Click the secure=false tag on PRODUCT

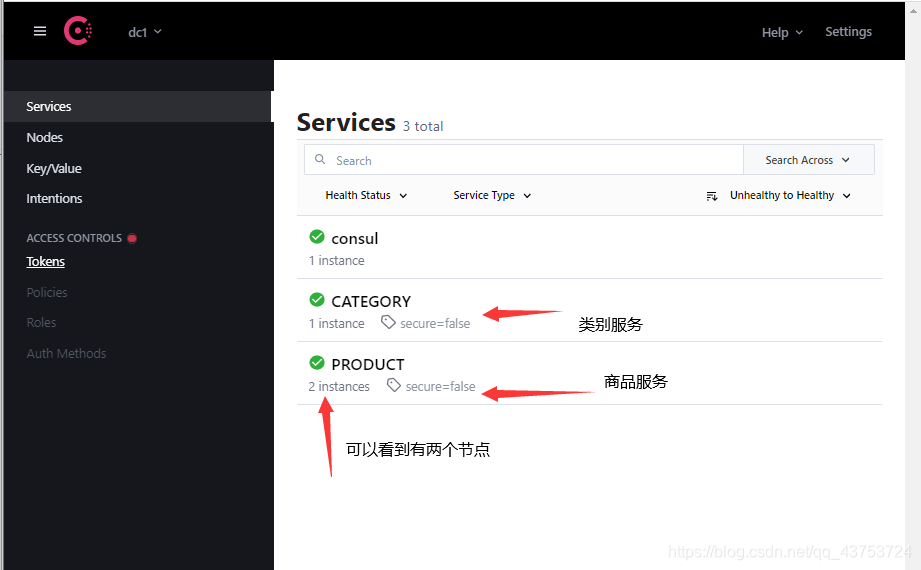[441, 386]
